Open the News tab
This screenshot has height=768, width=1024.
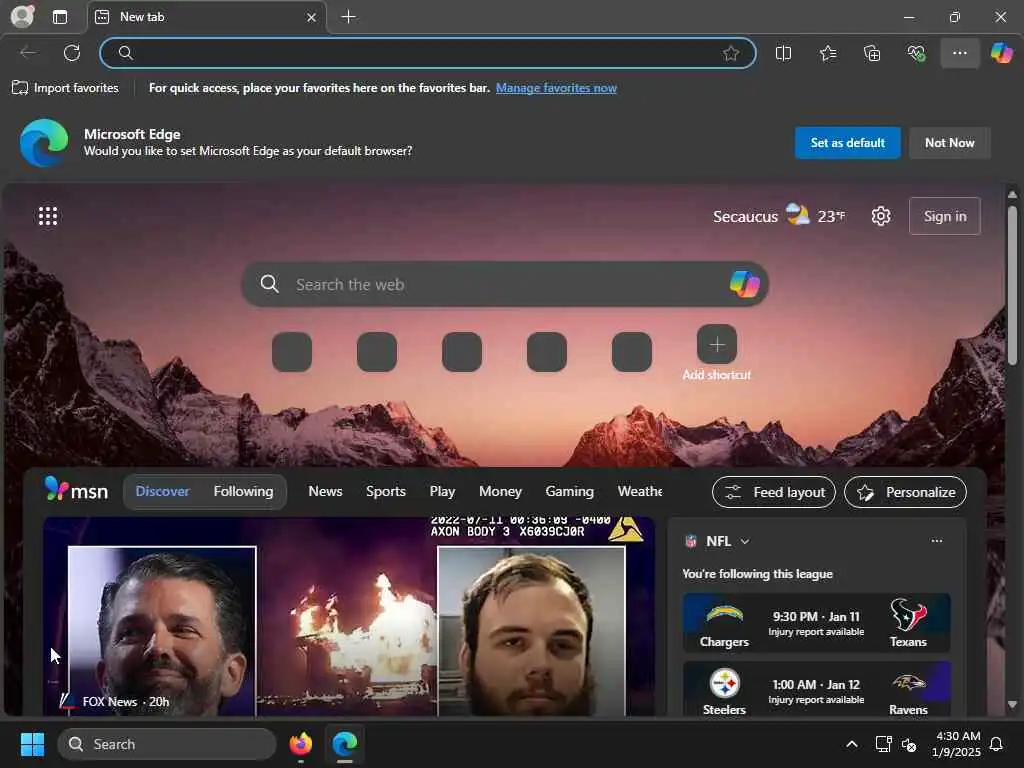coord(325,491)
